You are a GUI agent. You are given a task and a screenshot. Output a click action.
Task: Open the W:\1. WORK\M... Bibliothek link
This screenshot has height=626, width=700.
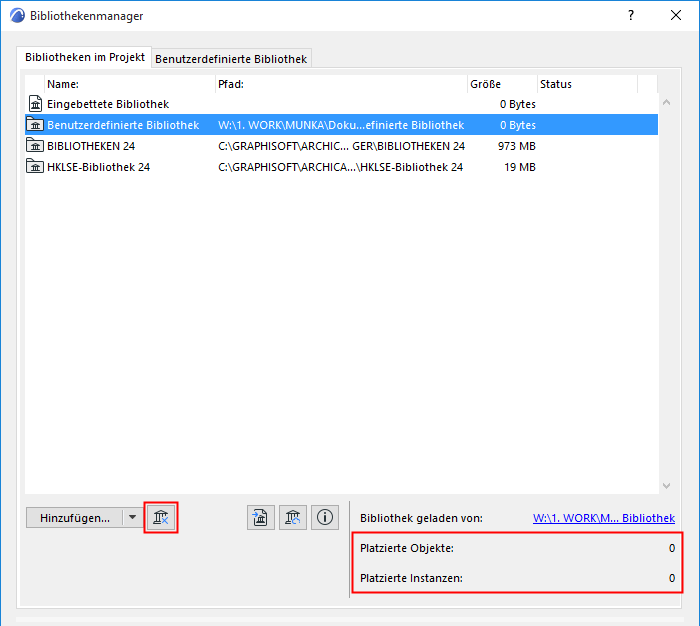tap(604, 518)
